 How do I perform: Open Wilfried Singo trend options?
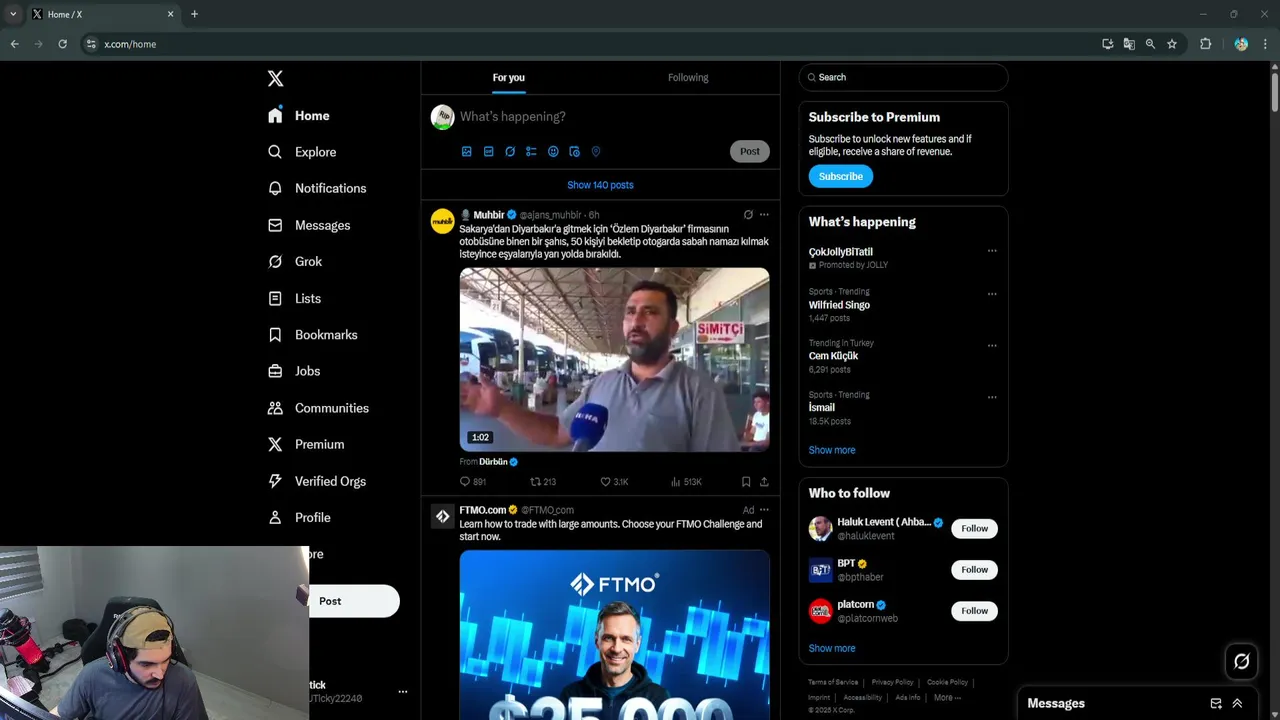point(992,294)
